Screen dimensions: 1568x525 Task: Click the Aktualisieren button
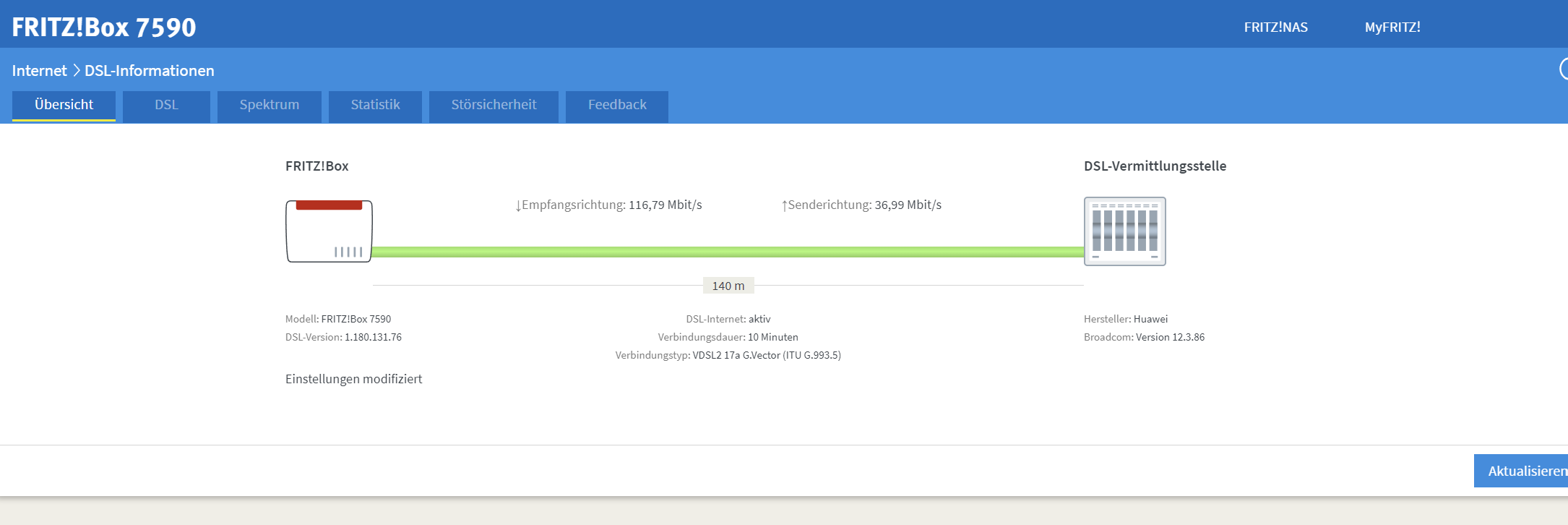pos(1521,471)
